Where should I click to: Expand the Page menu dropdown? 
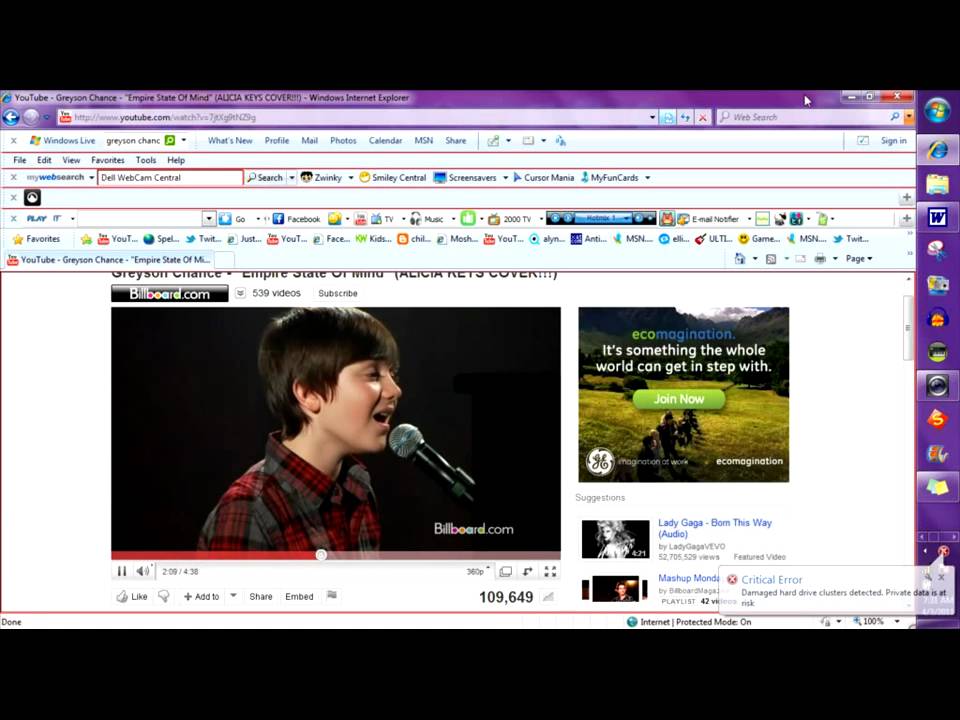pyautogui.click(x=859, y=258)
